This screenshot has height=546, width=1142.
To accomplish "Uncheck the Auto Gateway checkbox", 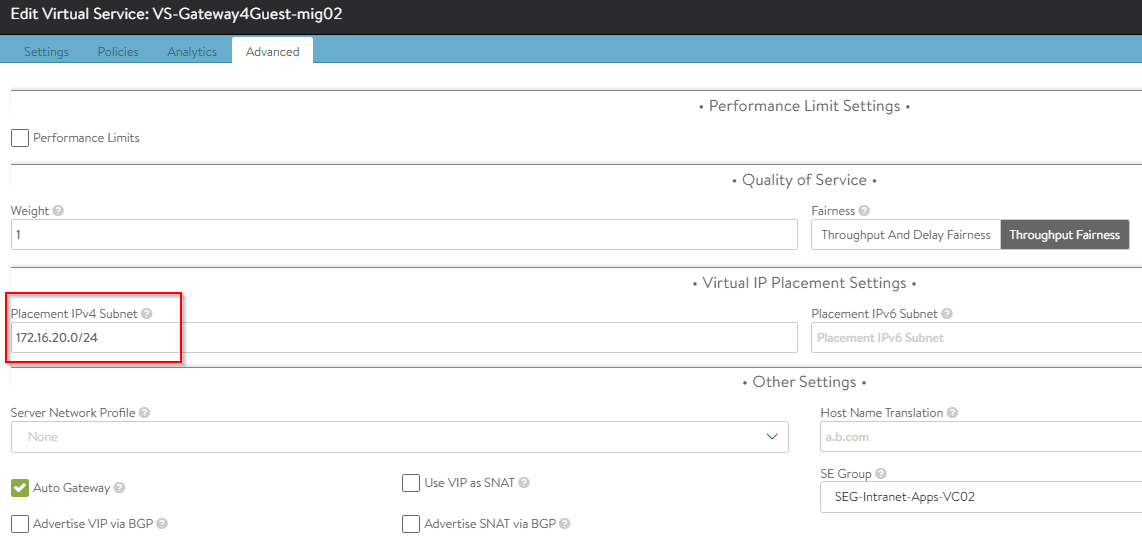I will (x=20, y=488).
